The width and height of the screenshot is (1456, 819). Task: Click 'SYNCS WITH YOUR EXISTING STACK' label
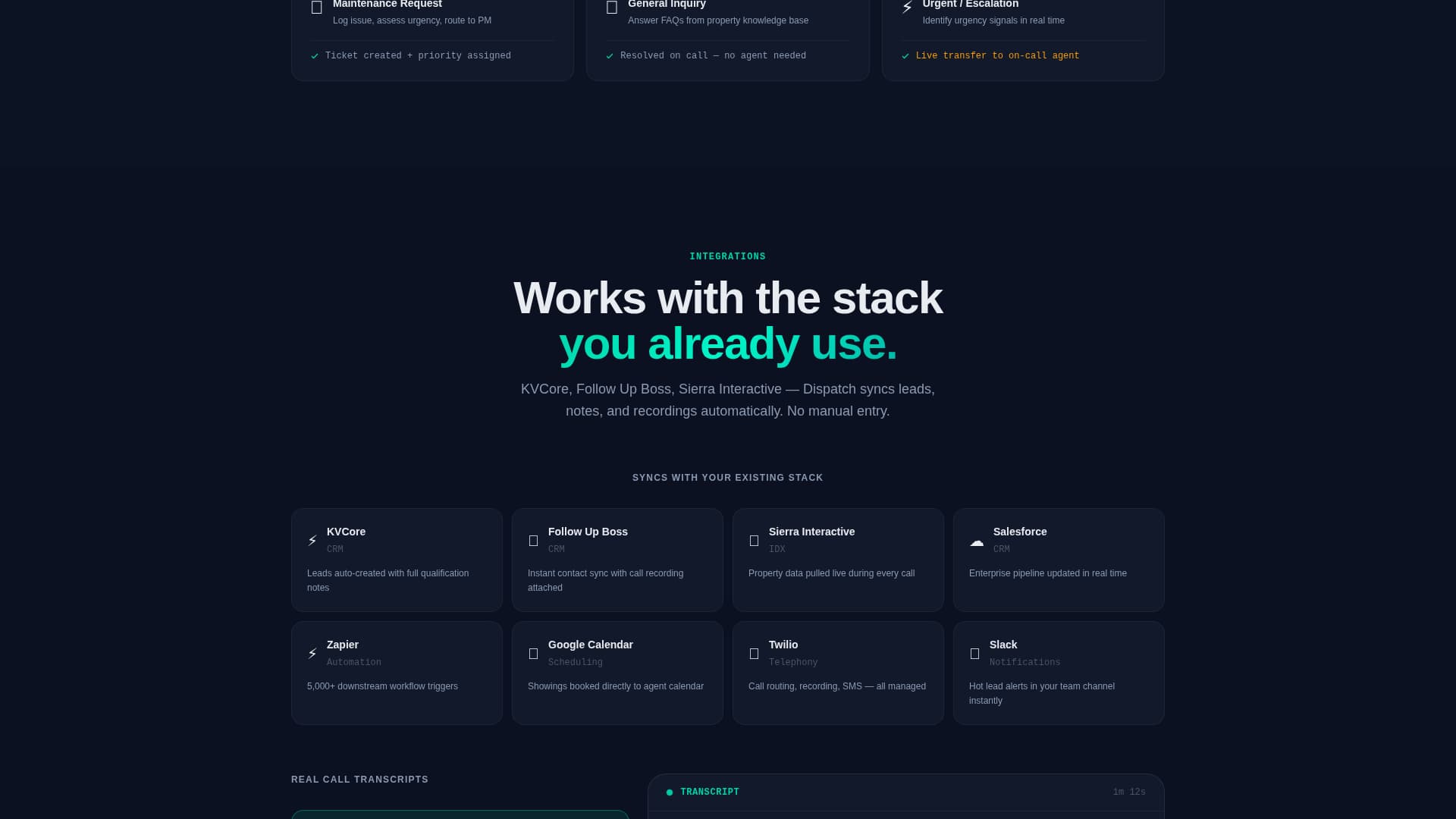coord(728,478)
